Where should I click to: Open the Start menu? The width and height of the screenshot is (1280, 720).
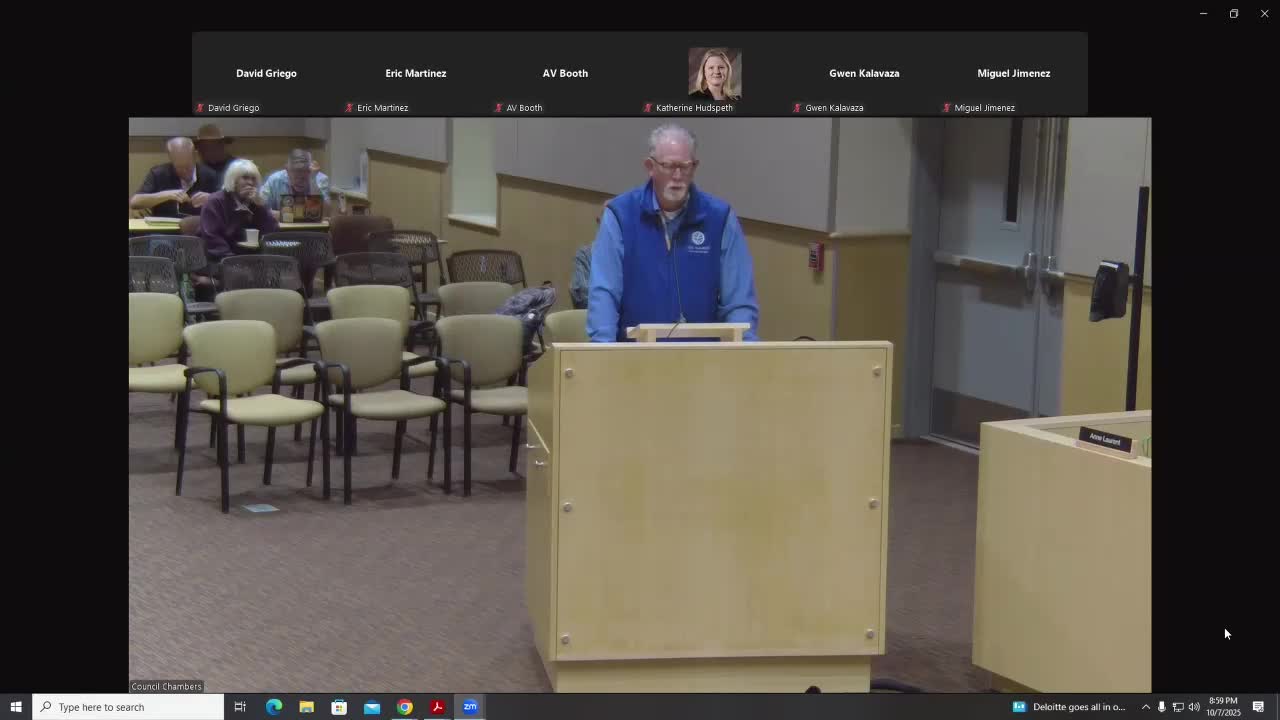[15, 707]
